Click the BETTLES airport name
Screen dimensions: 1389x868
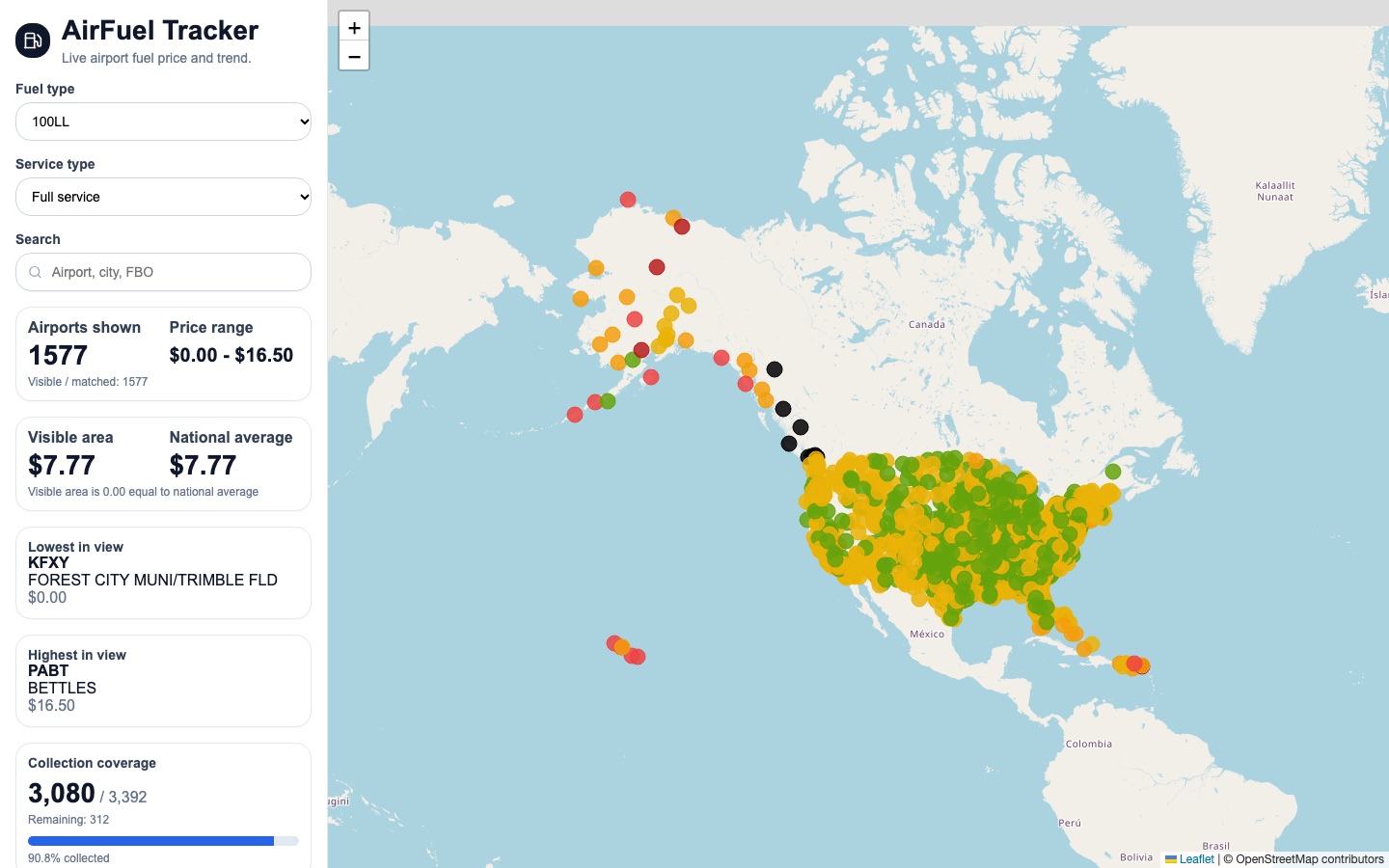[62, 689]
